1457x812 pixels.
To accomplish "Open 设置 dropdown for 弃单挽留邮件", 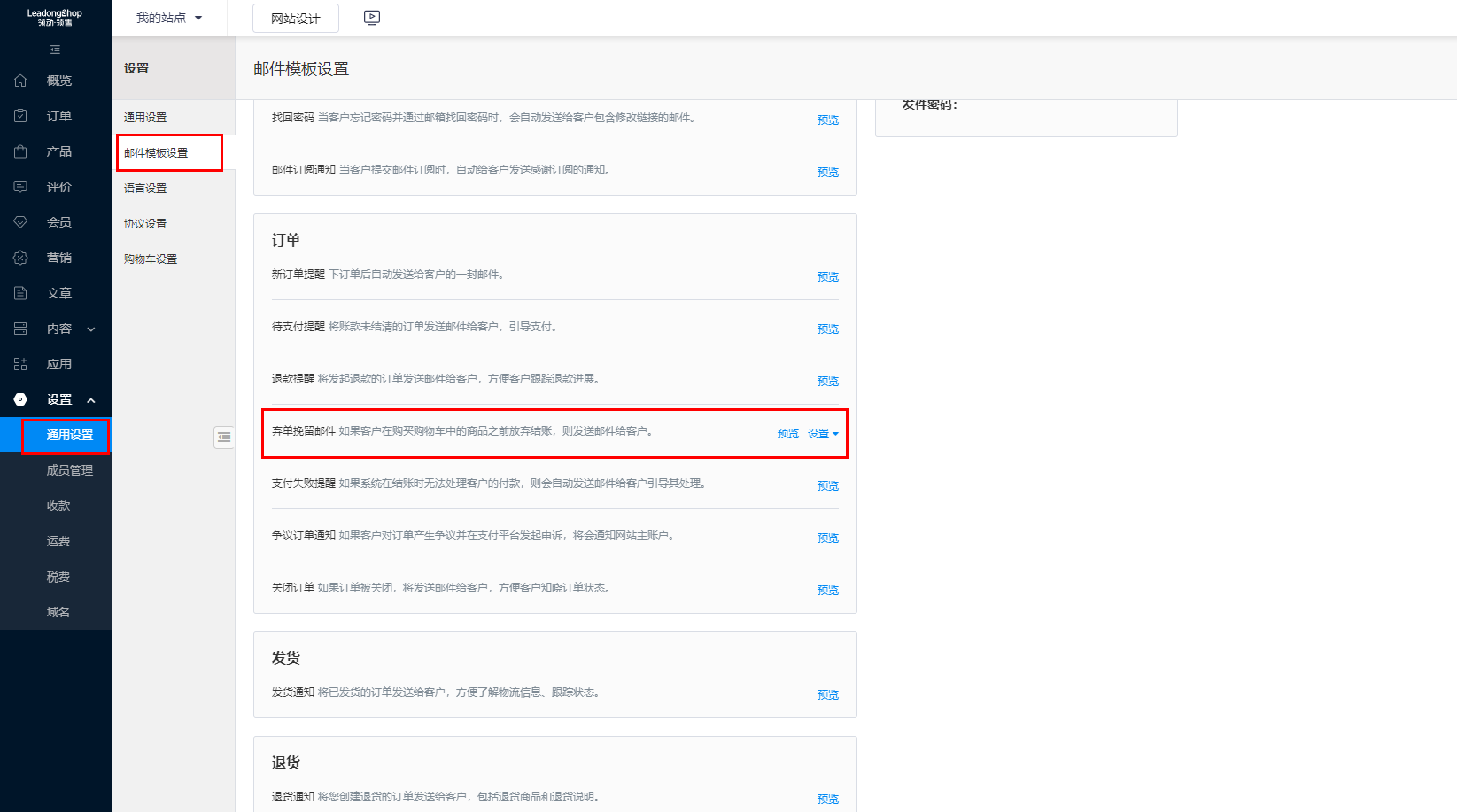I will [x=823, y=434].
